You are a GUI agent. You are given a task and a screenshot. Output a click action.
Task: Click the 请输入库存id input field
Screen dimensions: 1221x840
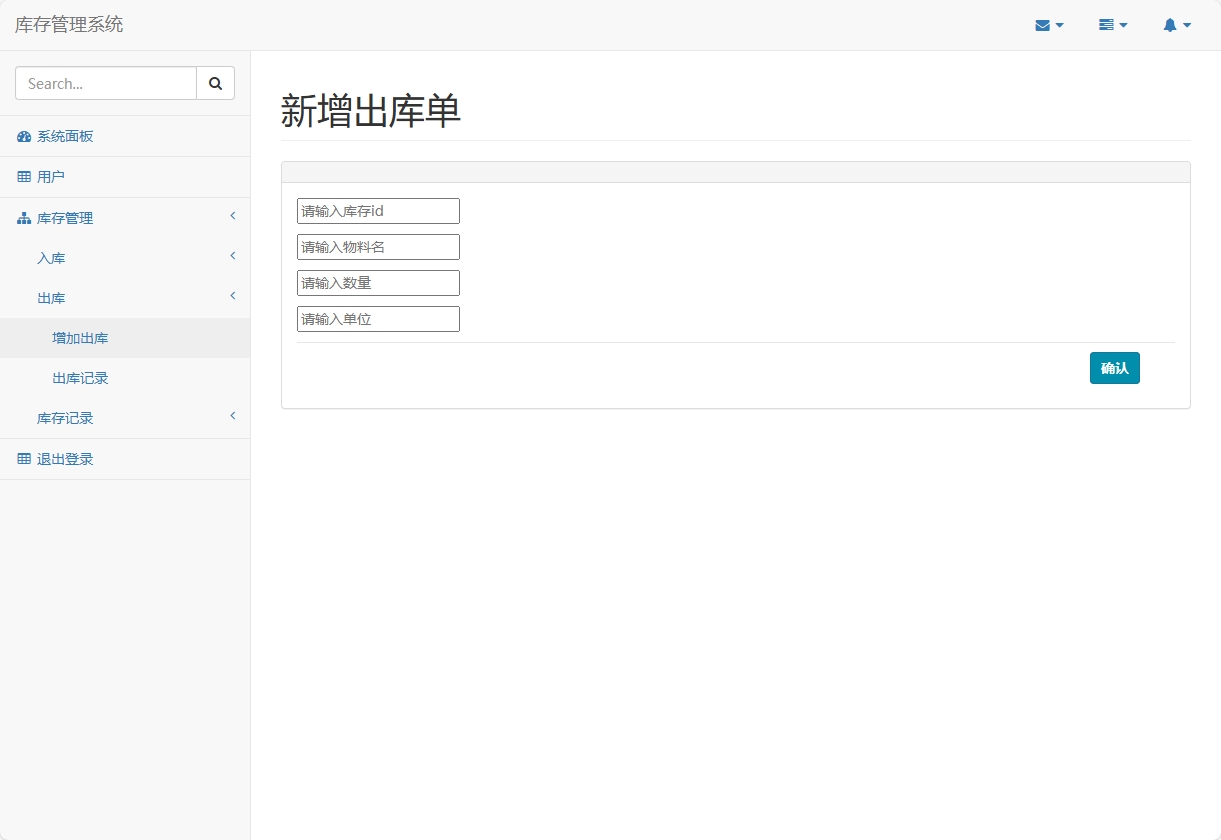pyautogui.click(x=378, y=210)
